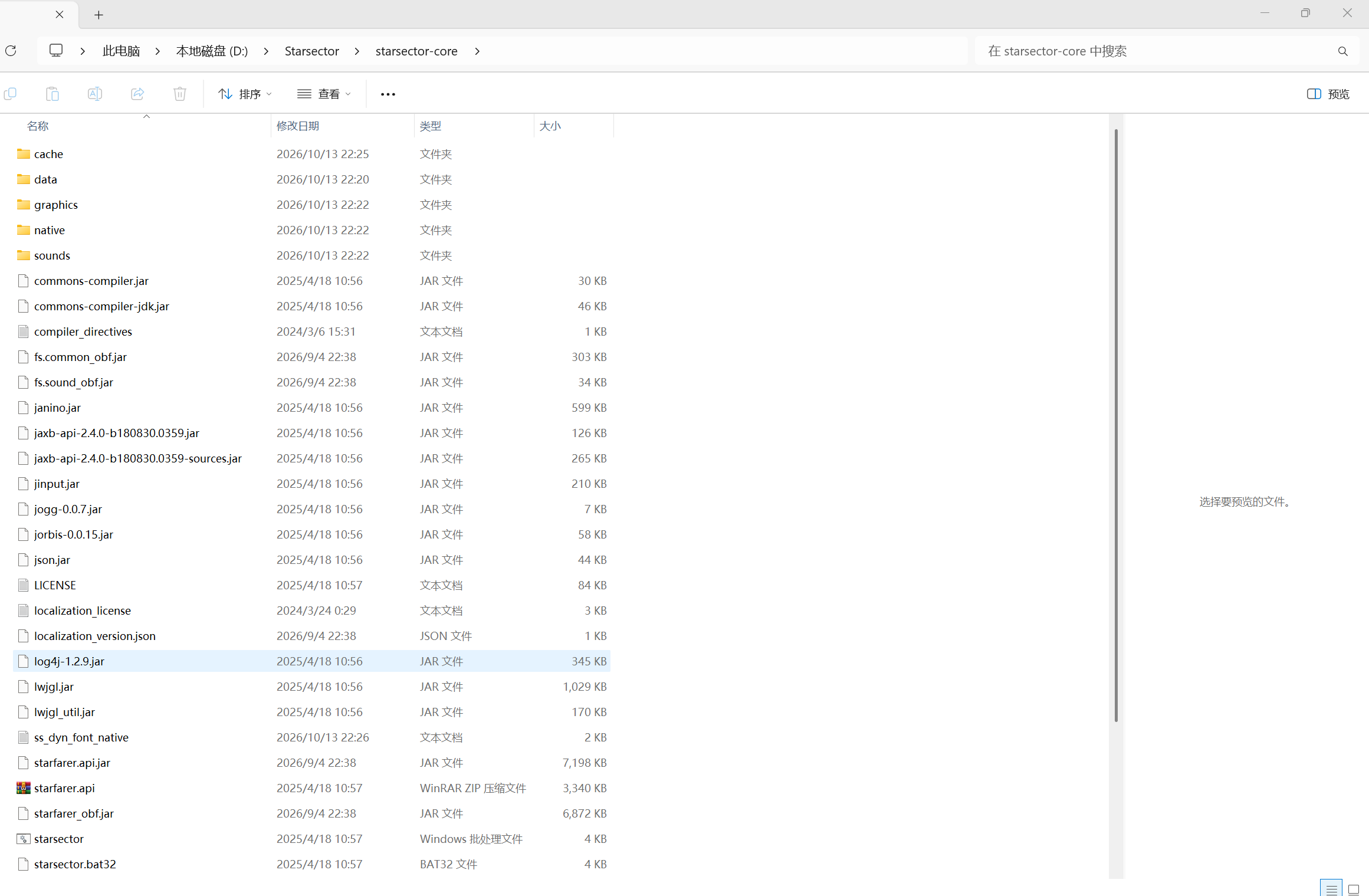The image size is (1369, 896).
Task: Click the rename icon in toolbar
Action: point(95,94)
